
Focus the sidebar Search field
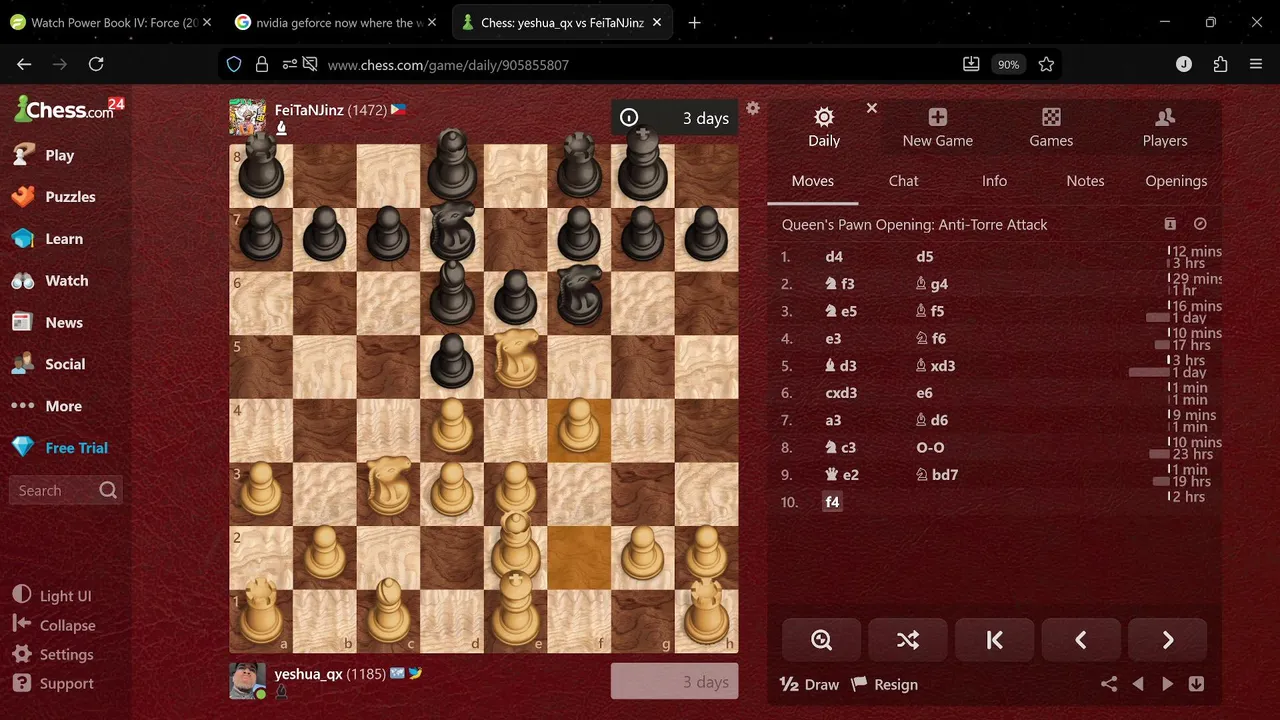point(66,490)
